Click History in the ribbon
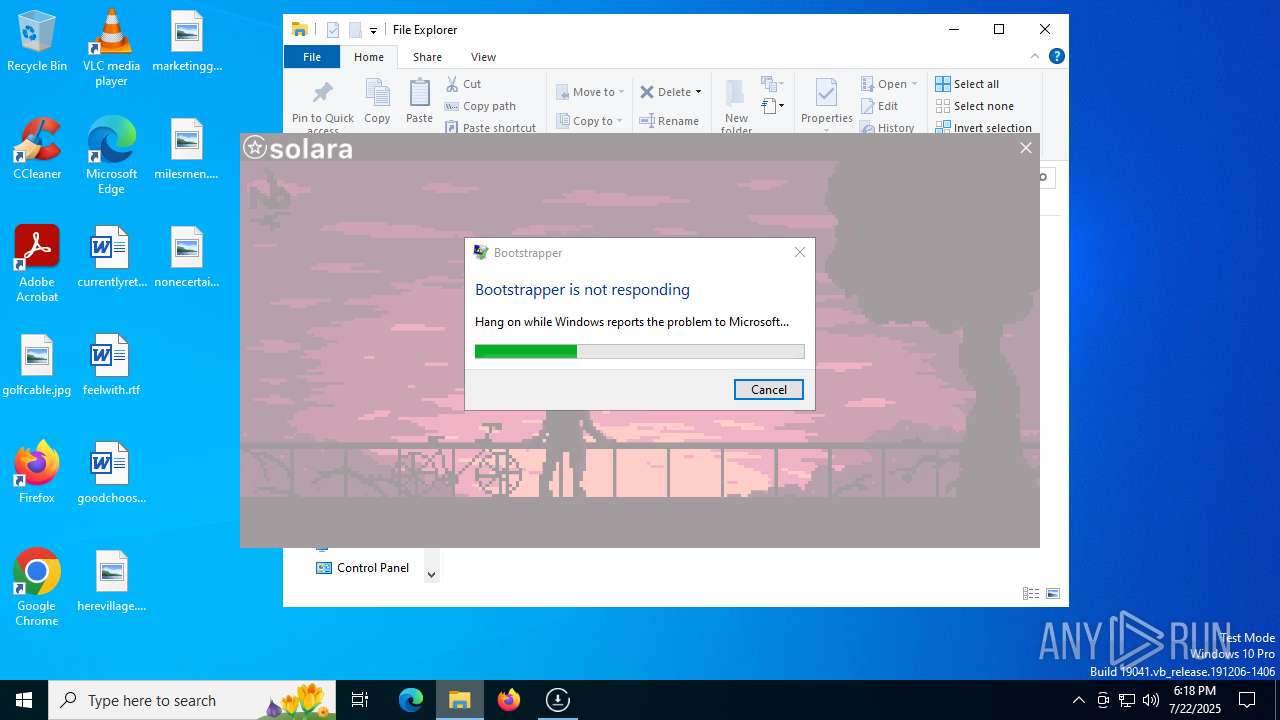The width and height of the screenshot is (1280, 720). pos(887,128)
